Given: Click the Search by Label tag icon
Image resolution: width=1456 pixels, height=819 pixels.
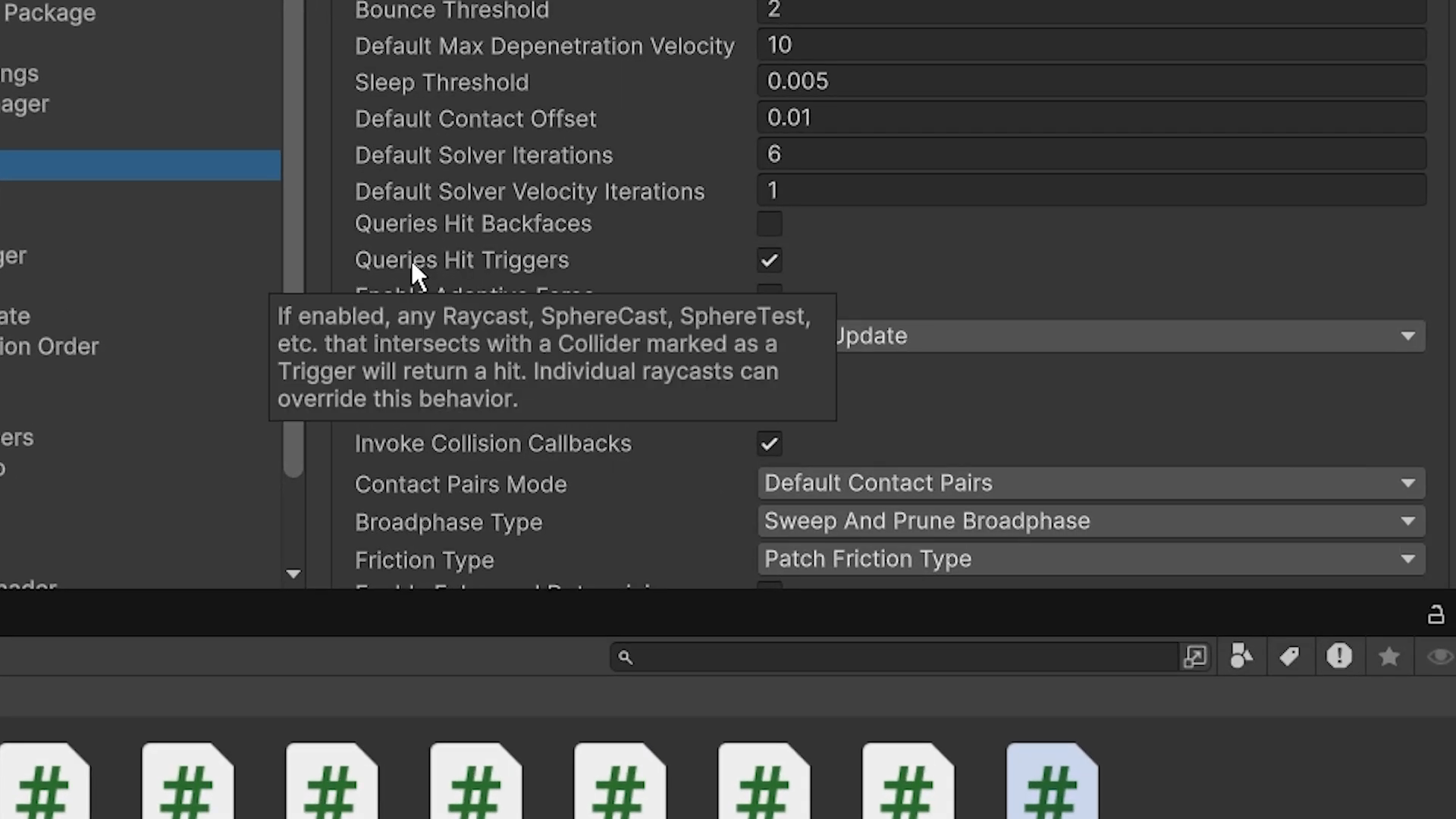Looking at the screenshot, I should (1289, 657).
